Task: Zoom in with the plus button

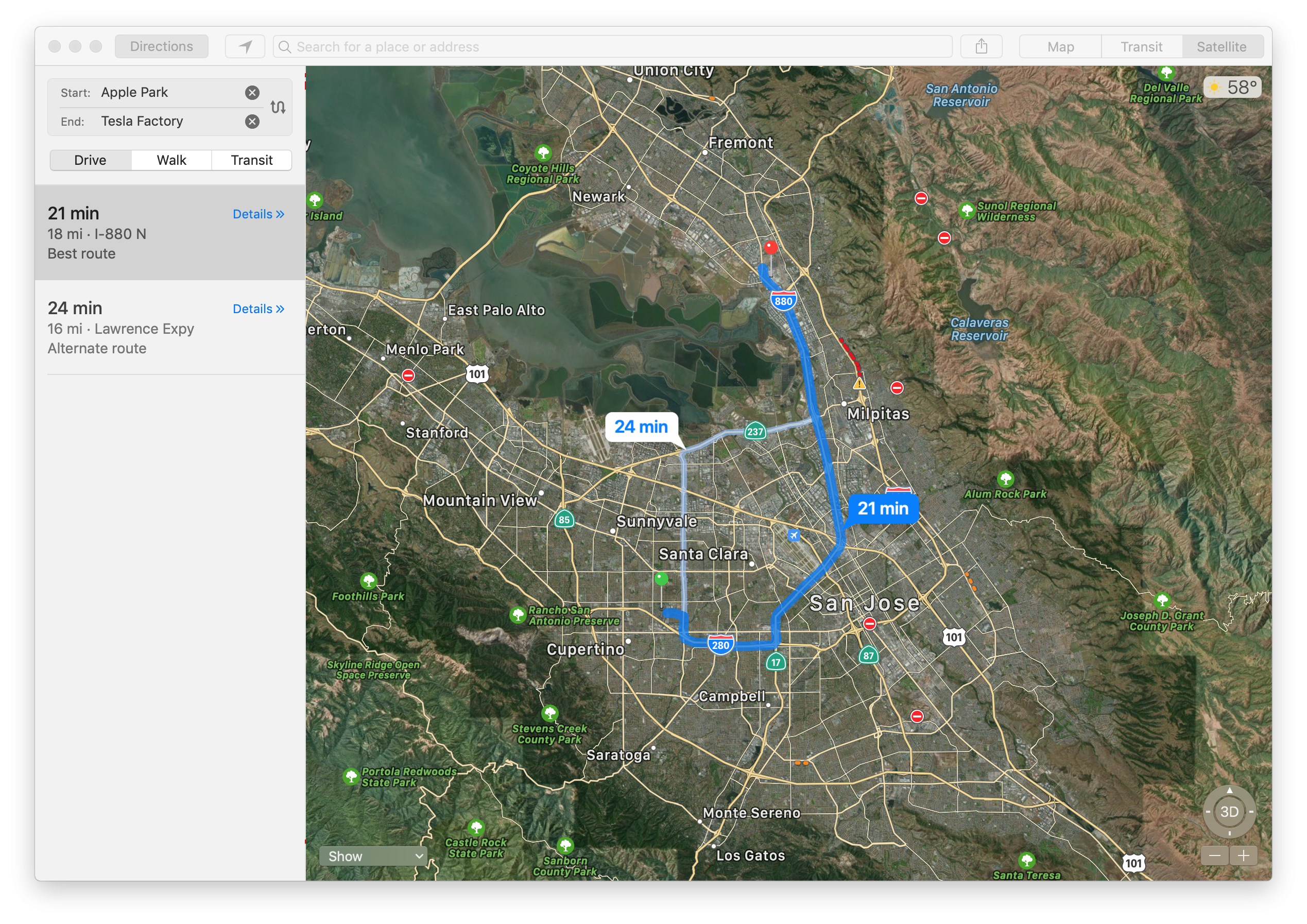Action: (1243, 855)
